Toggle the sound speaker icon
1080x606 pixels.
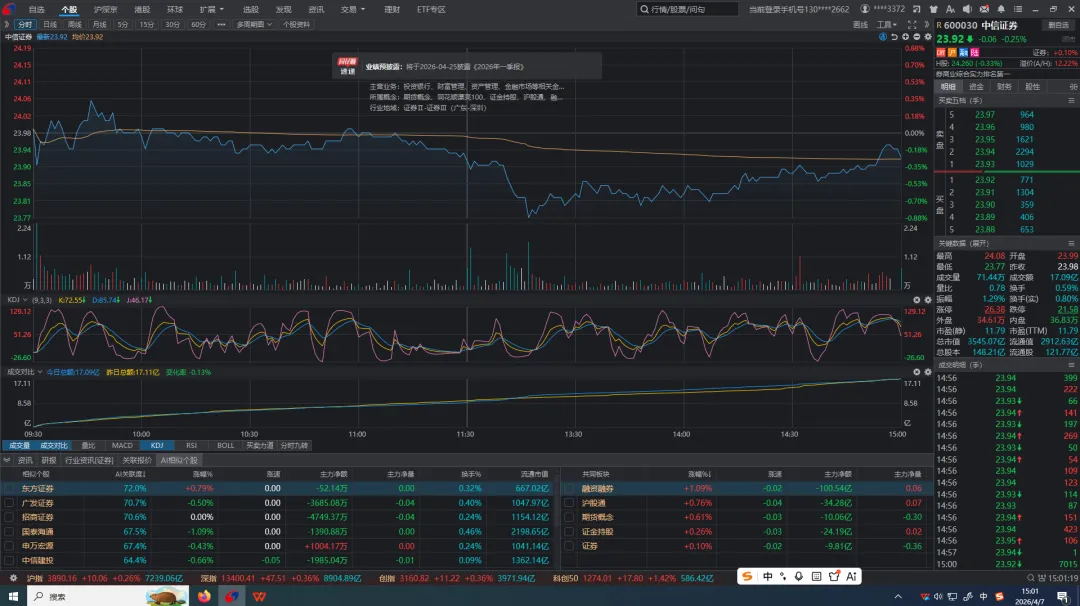(x=967, y=9)
